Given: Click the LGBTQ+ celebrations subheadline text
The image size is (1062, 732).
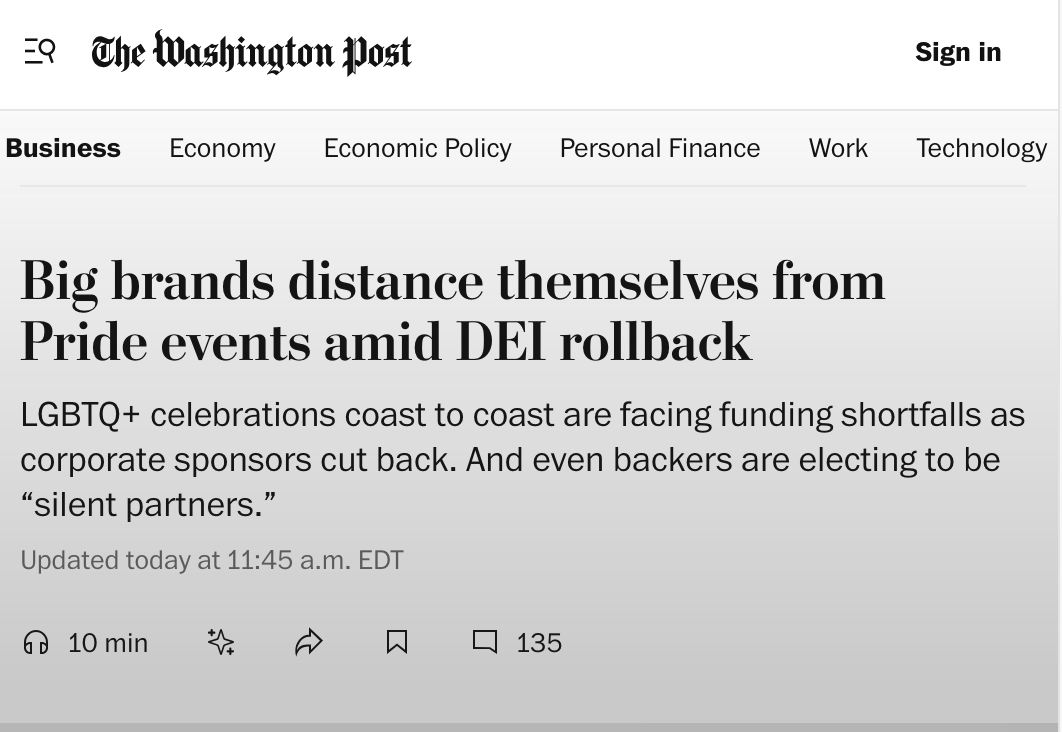Looking at the screenshot, I should tap(522, 460).
